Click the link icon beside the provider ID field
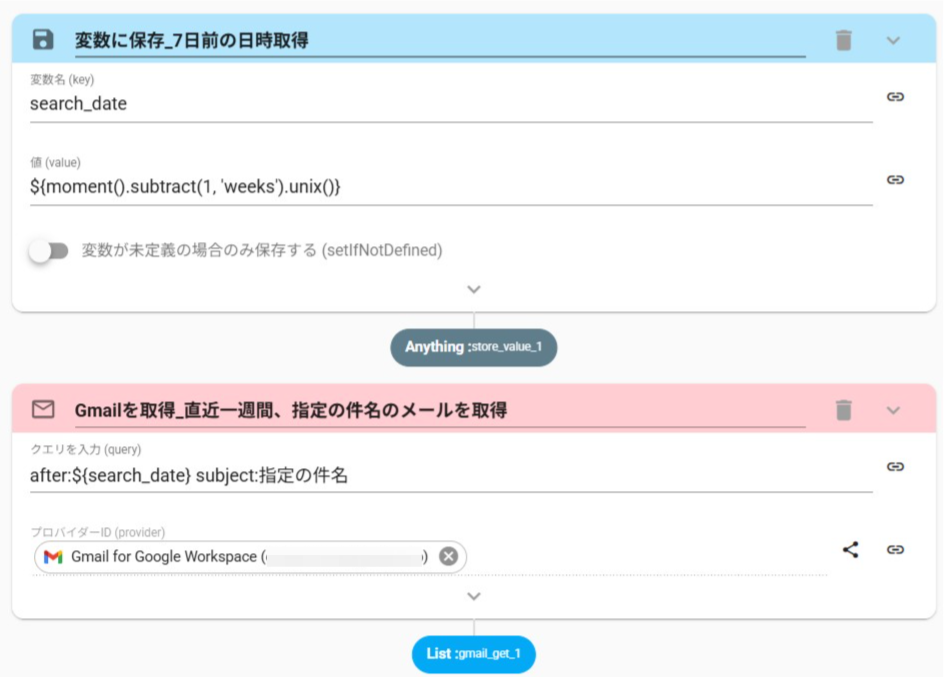 [896, 549]
